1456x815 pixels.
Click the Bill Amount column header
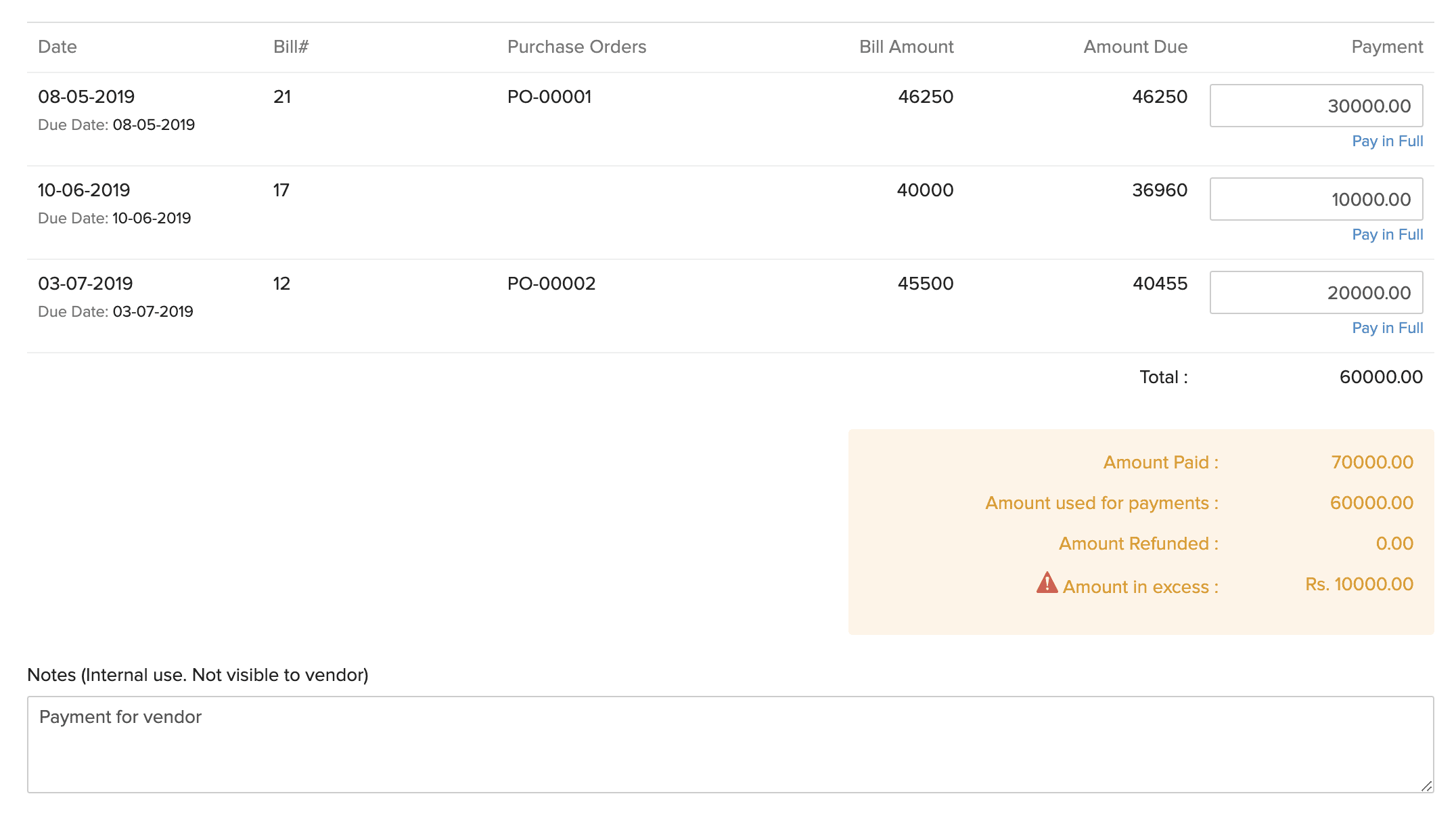pos(906,47)
